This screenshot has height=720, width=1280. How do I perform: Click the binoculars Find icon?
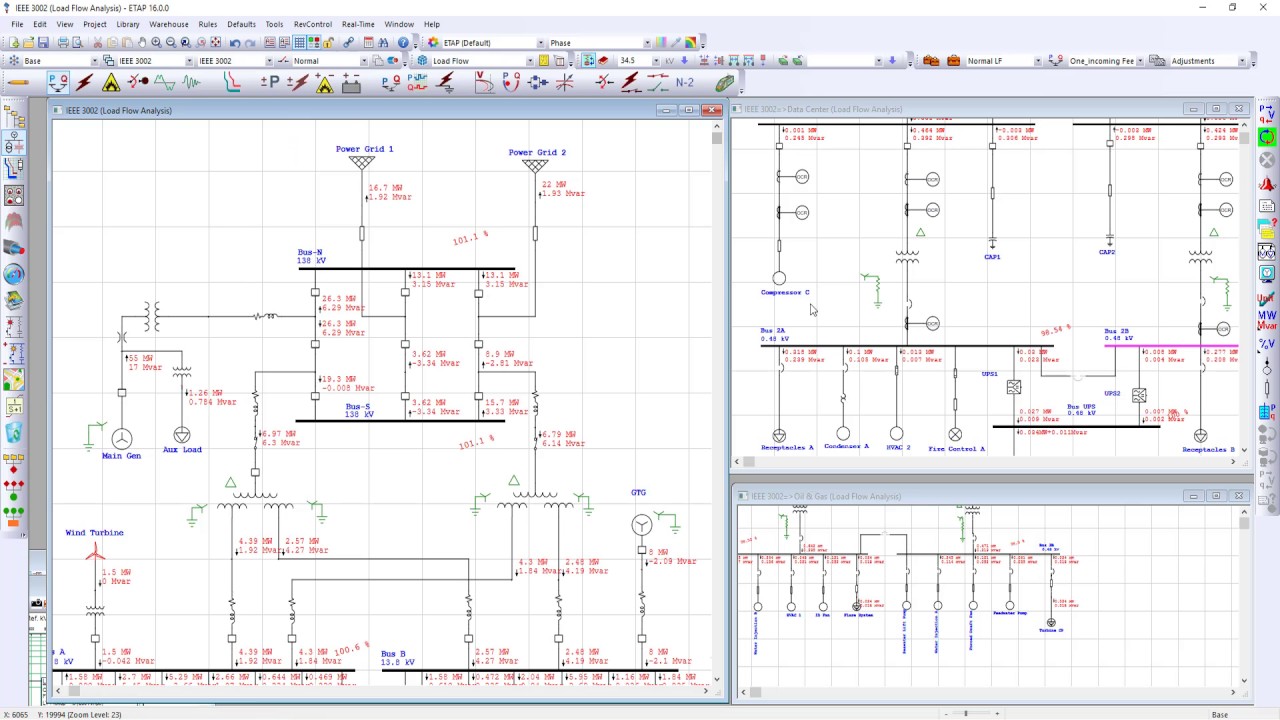[x=383, y=43]
